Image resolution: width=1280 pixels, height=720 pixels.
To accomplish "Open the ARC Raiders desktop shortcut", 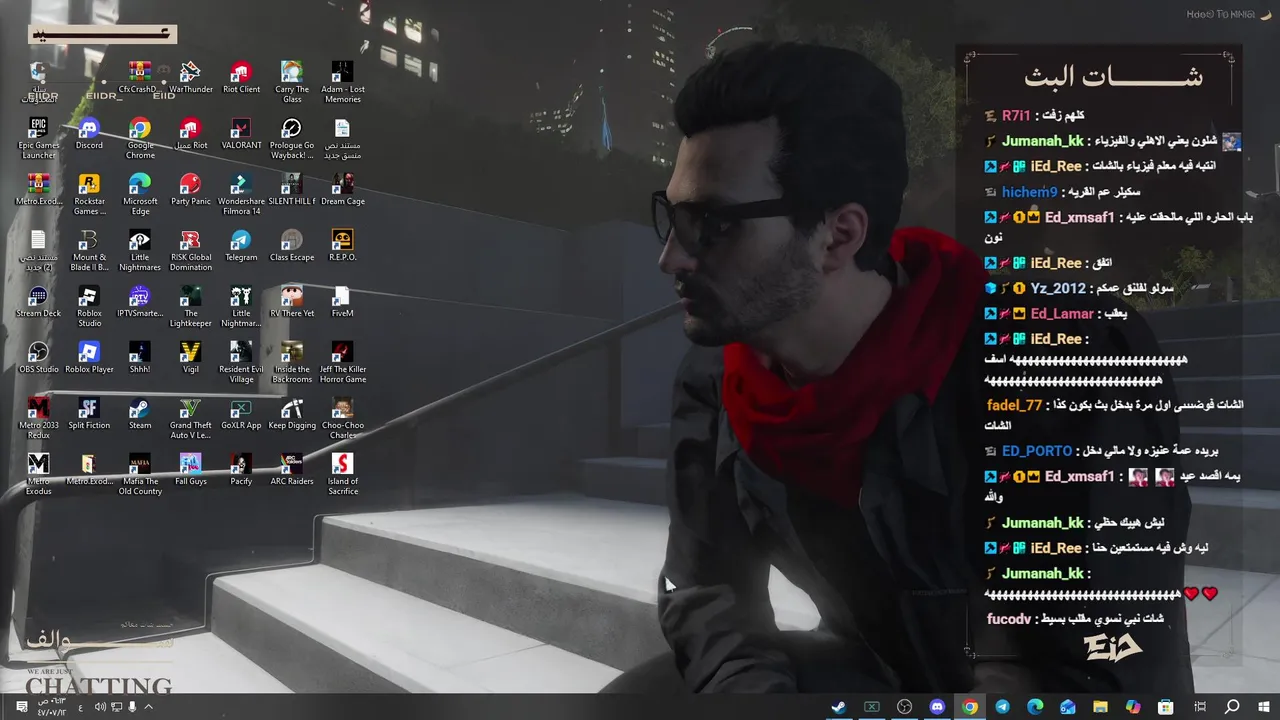I will tap(292, 470).
